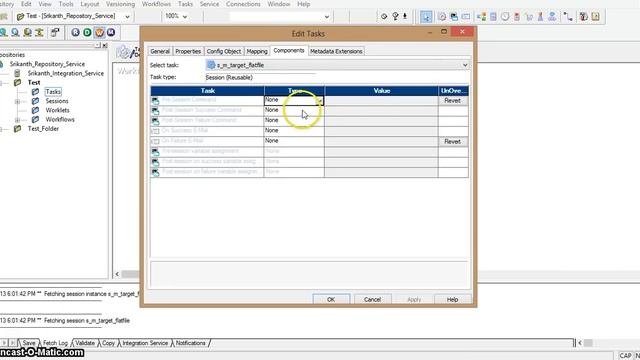
Task: Click the Event Raise task icon
Action: pos(540,17)
